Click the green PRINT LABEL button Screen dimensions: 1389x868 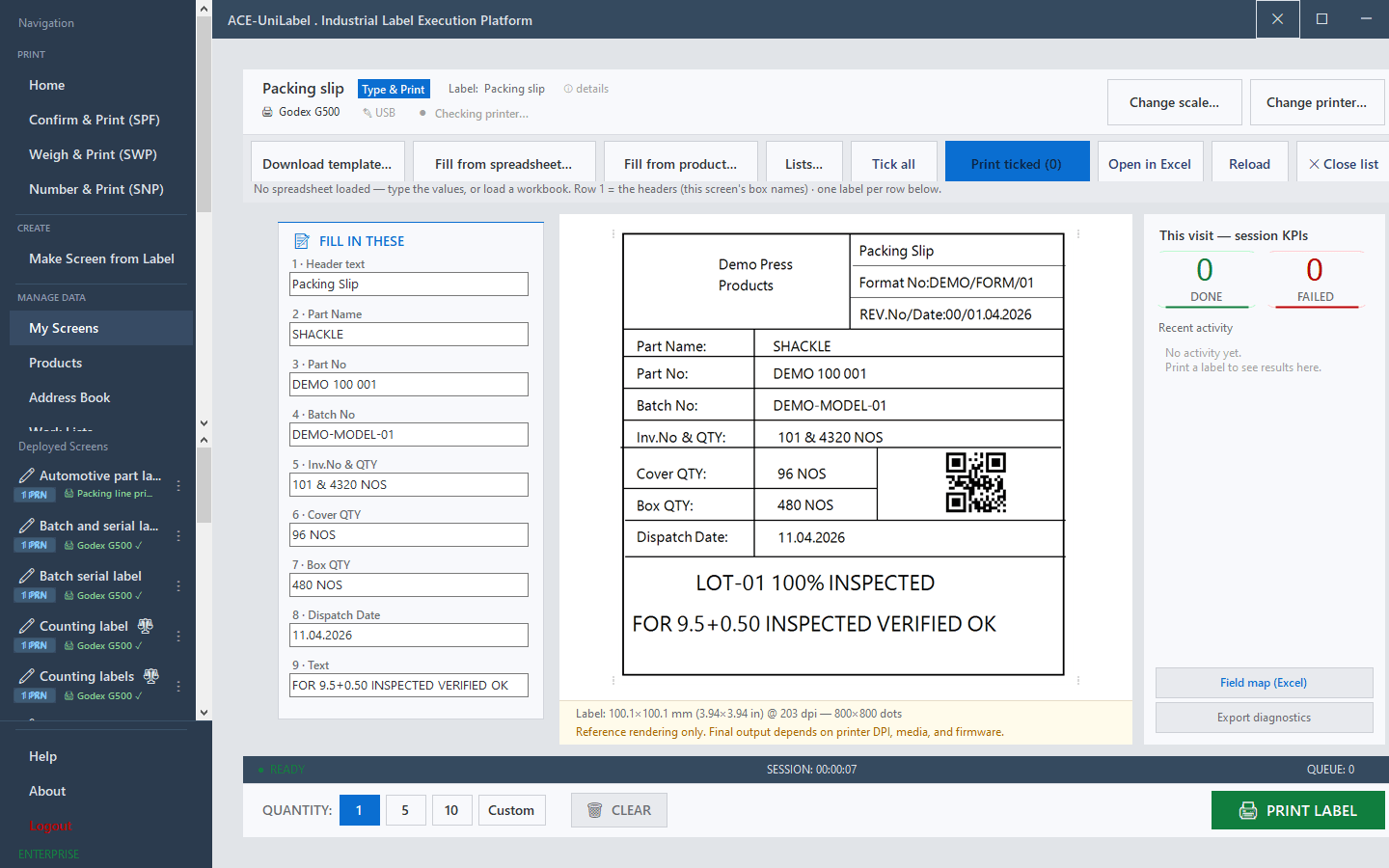pyautogui.click(x=1298, y=810)
